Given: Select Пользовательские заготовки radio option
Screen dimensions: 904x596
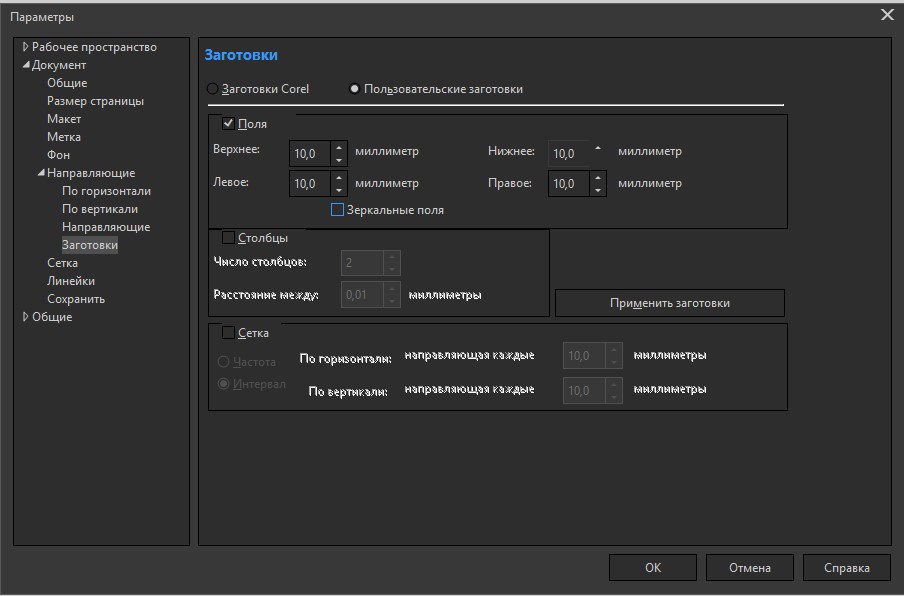Looking at the screenshot, I should 354,89.
